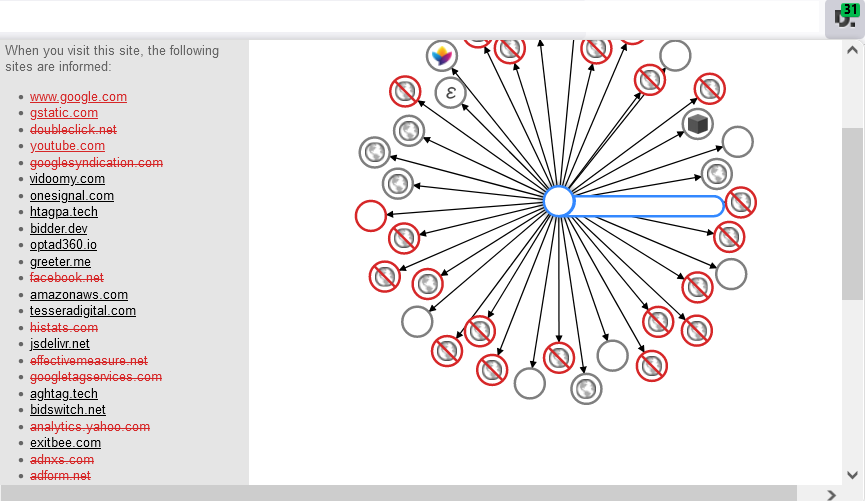Open the gstatic.com link
This screenshot has width=865, height=501.
(64, 113)
